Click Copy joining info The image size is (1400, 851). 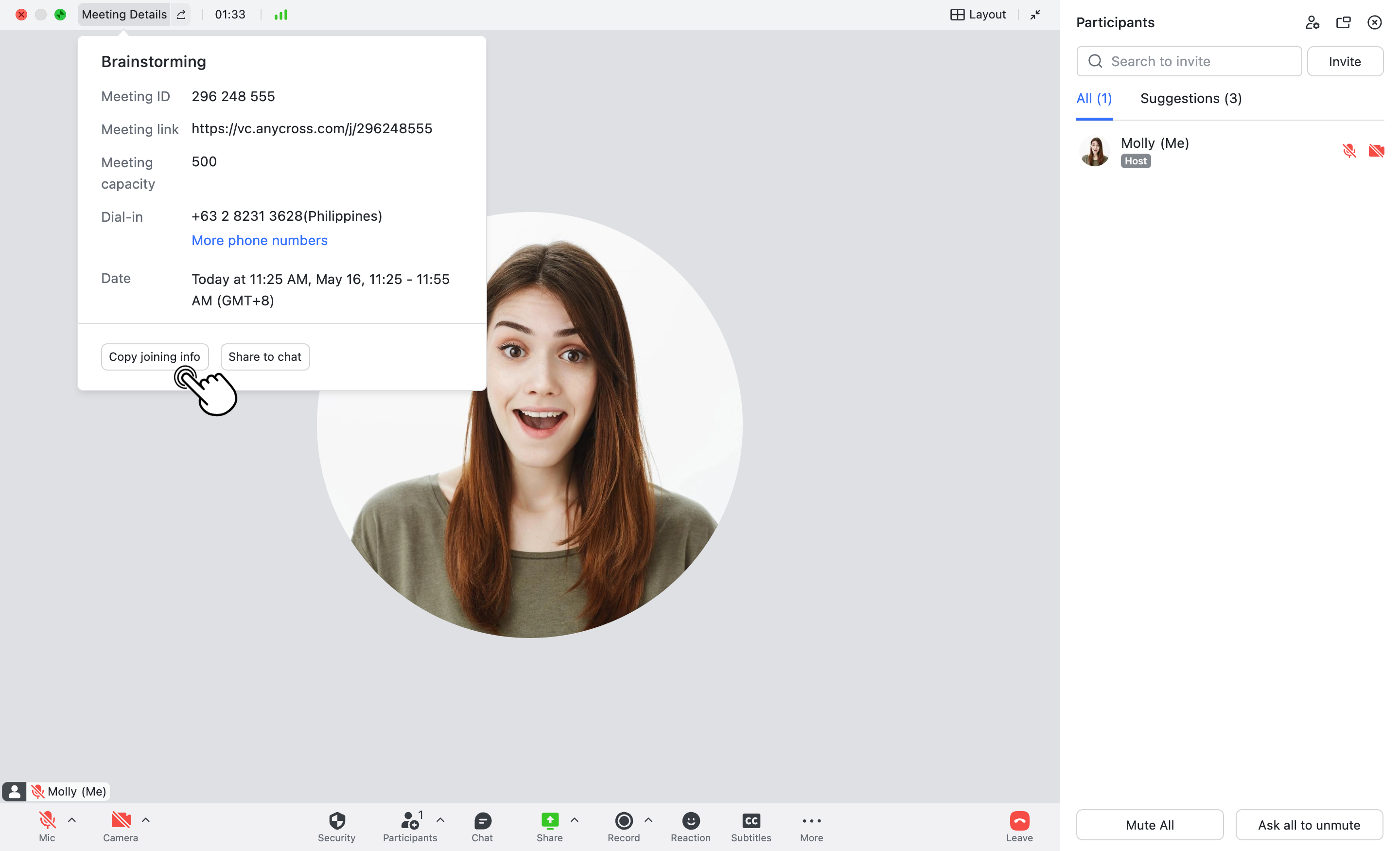[x=155, y=356]
